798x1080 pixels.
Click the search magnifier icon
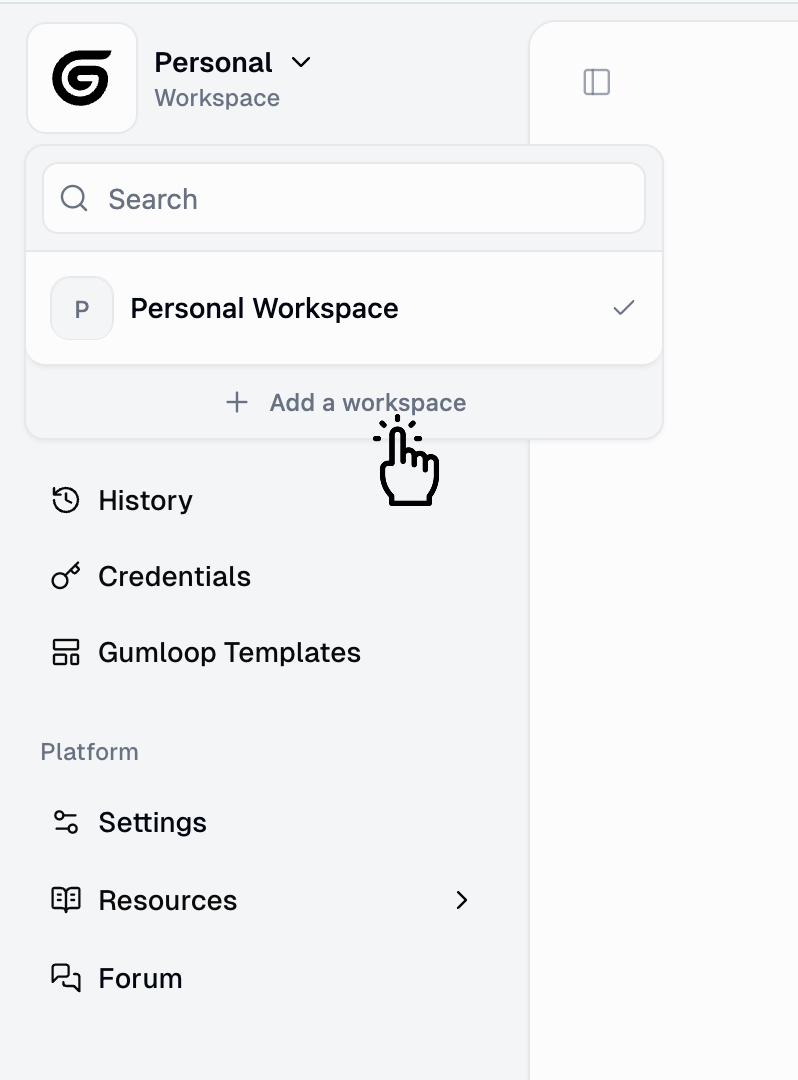(73, 198)
